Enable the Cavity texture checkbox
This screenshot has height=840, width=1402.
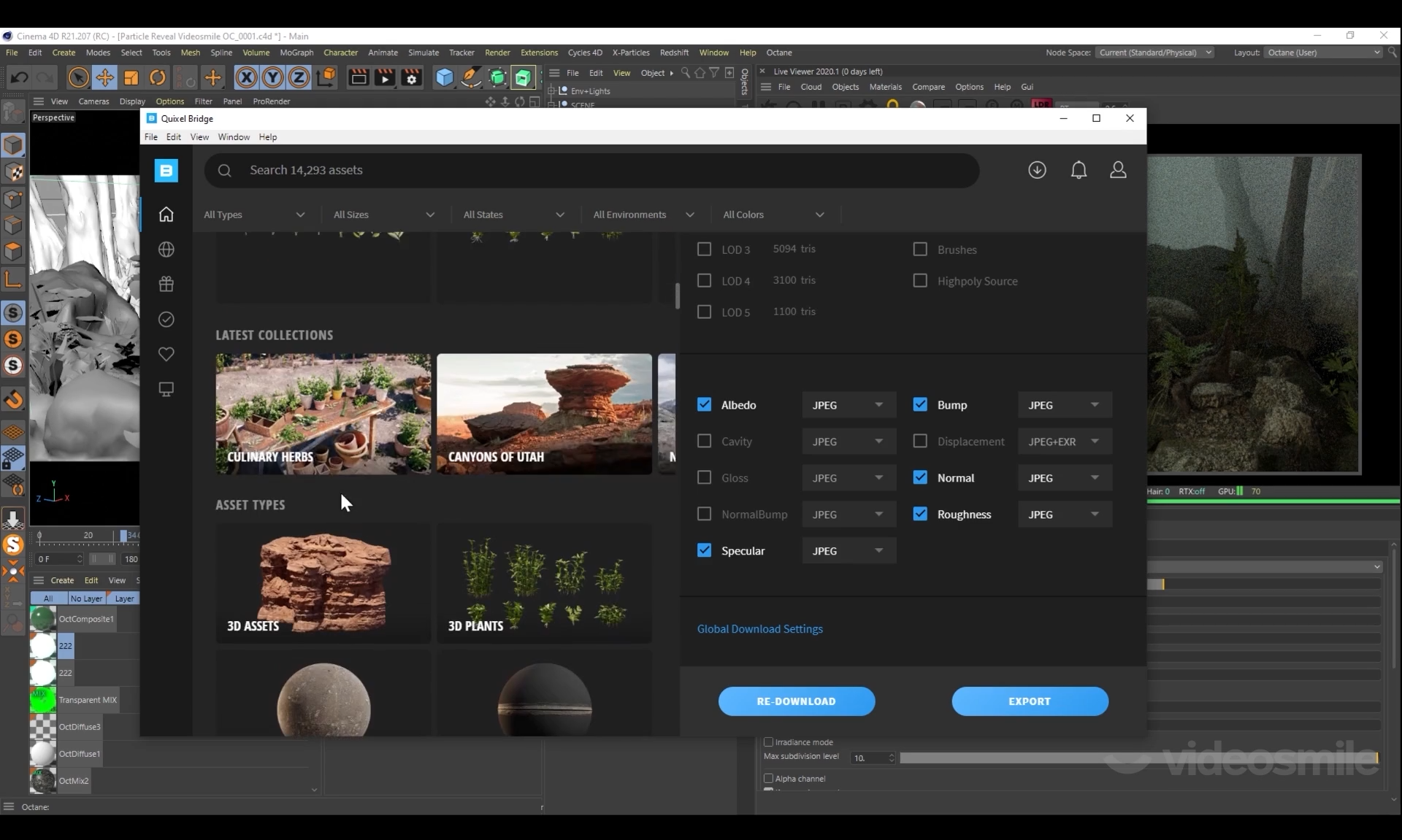(704, 441)
